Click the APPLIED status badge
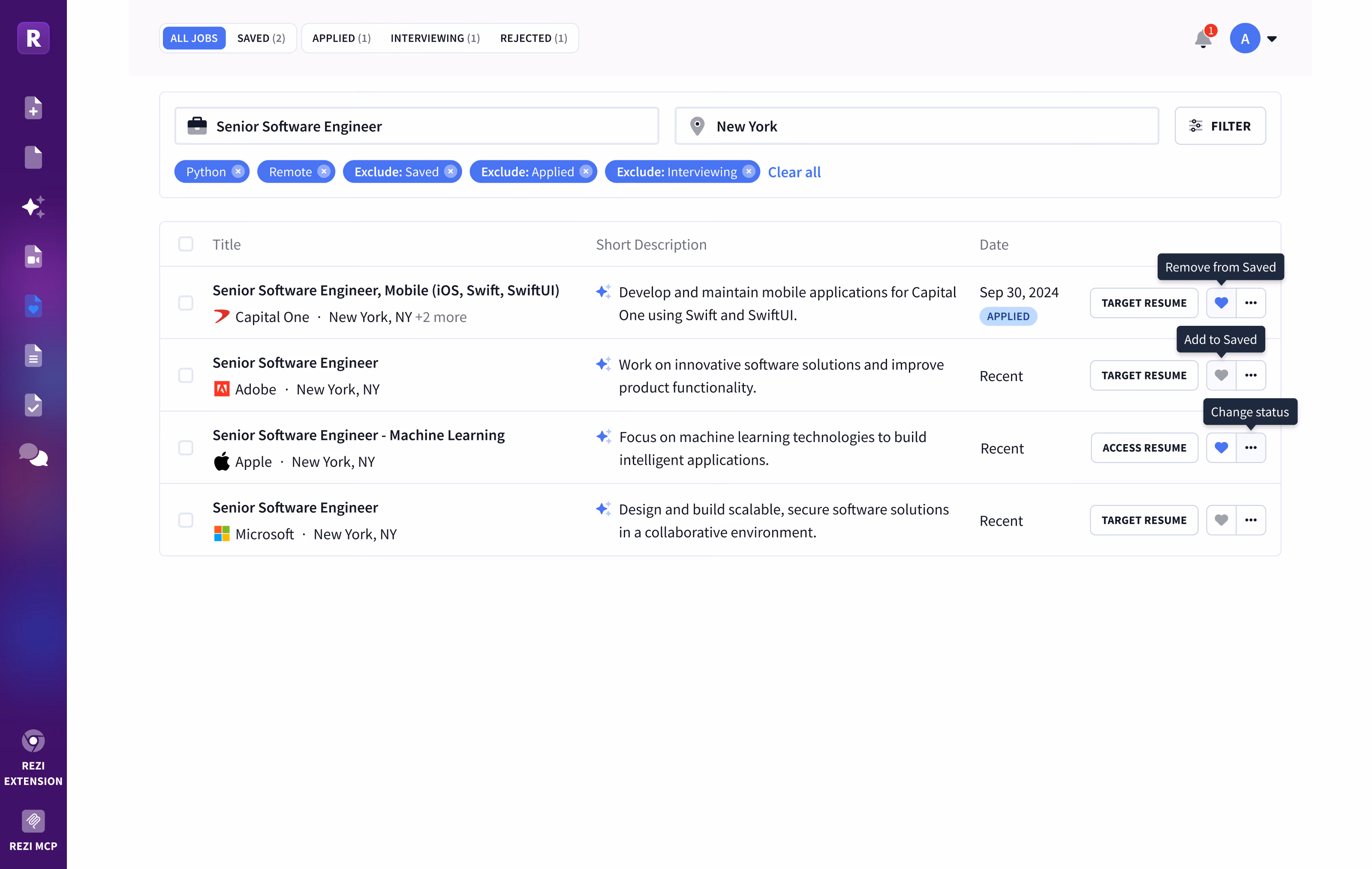Screen dimensions: 1372x869 1008,316
